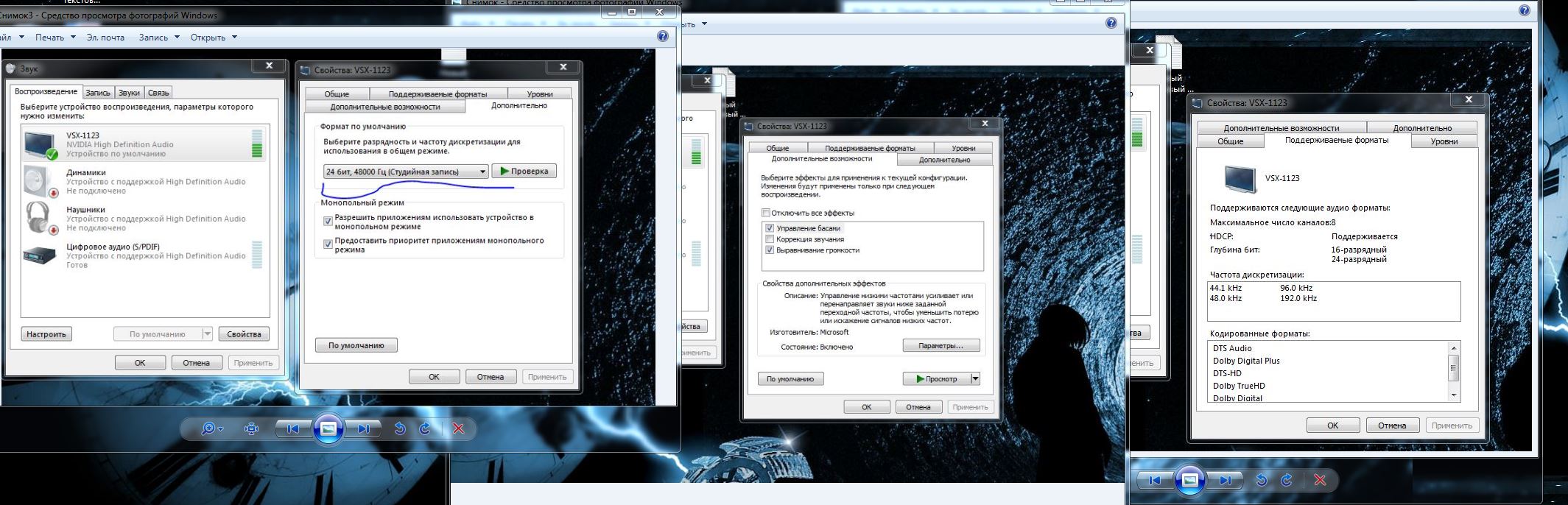Switch to the 'Звуки' tab

point(129,93)
